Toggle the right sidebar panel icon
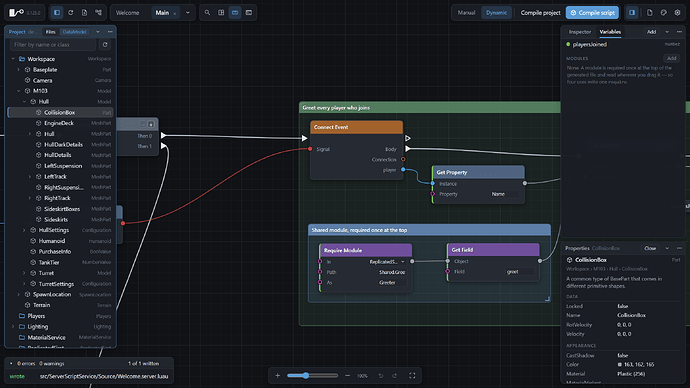 632,13
